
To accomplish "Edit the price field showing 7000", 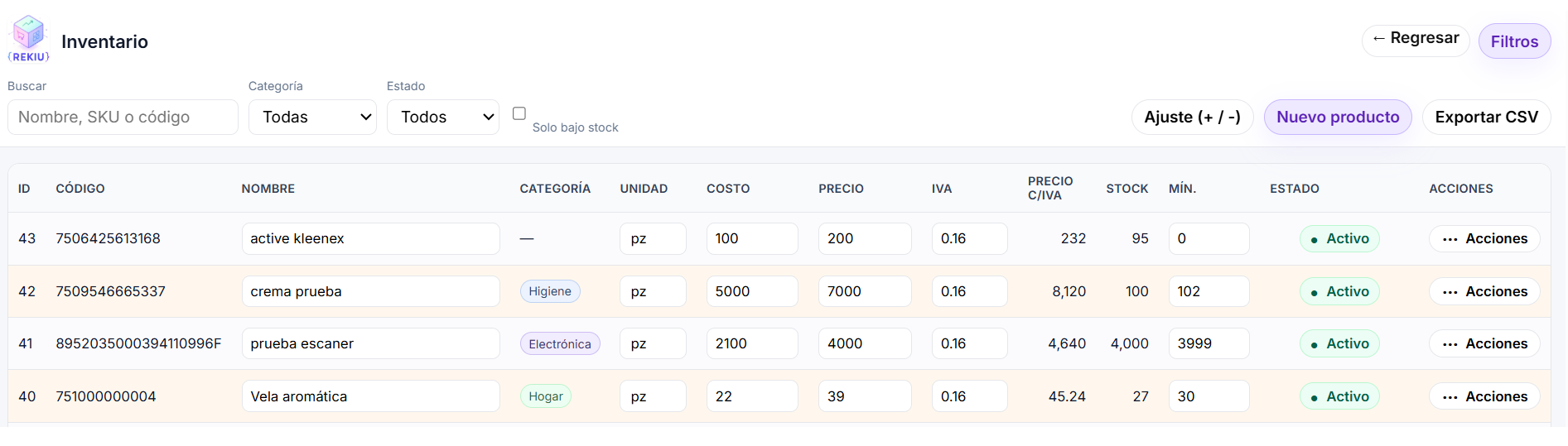I will pyautogui.click(x=864, y=291).
